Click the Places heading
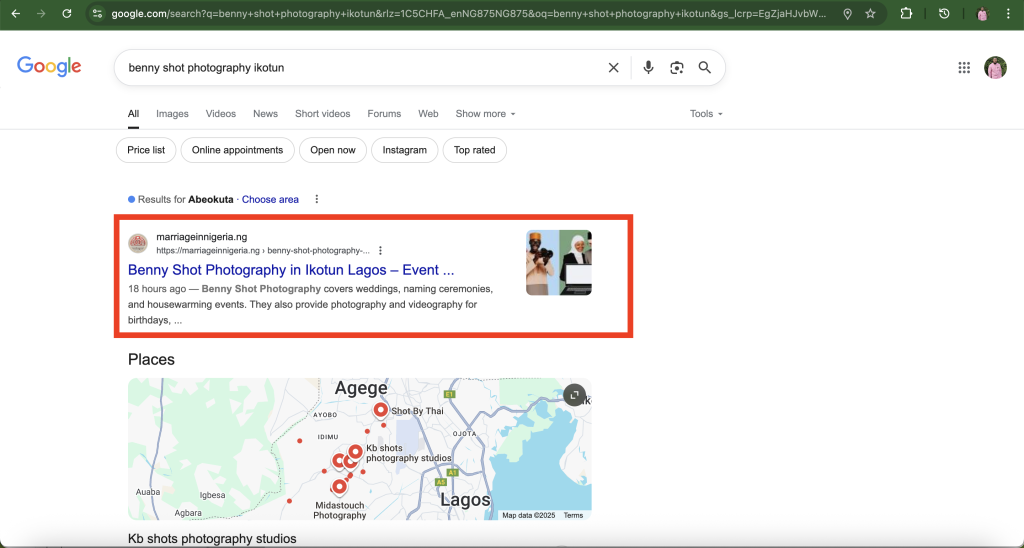The height and width of the screenshot is (548, 1024). pyautogui.click(x=152, y=359)
